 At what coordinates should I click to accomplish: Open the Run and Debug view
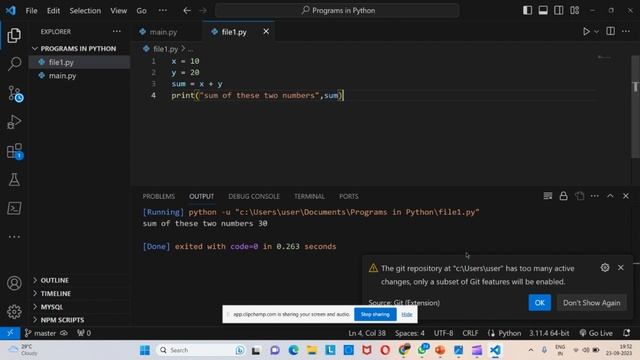(x=14, y=122)
